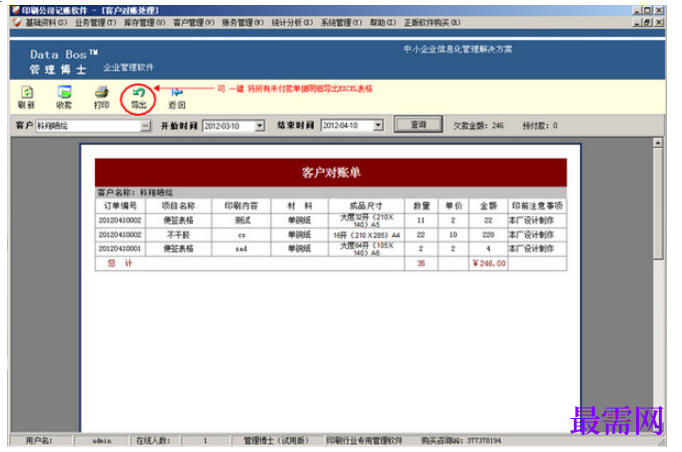Click the 总计 total row label
The image size is (682, 452).
click(x=120, y=263)
